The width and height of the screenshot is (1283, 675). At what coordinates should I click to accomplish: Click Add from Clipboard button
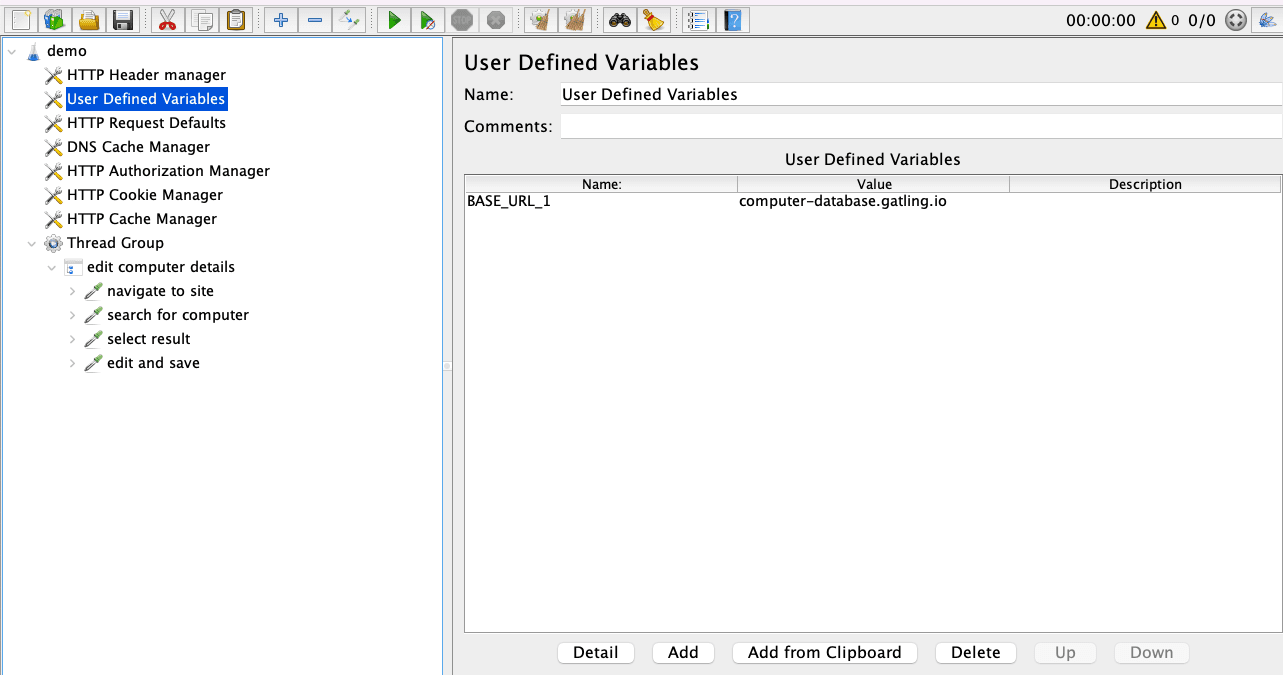825,652
